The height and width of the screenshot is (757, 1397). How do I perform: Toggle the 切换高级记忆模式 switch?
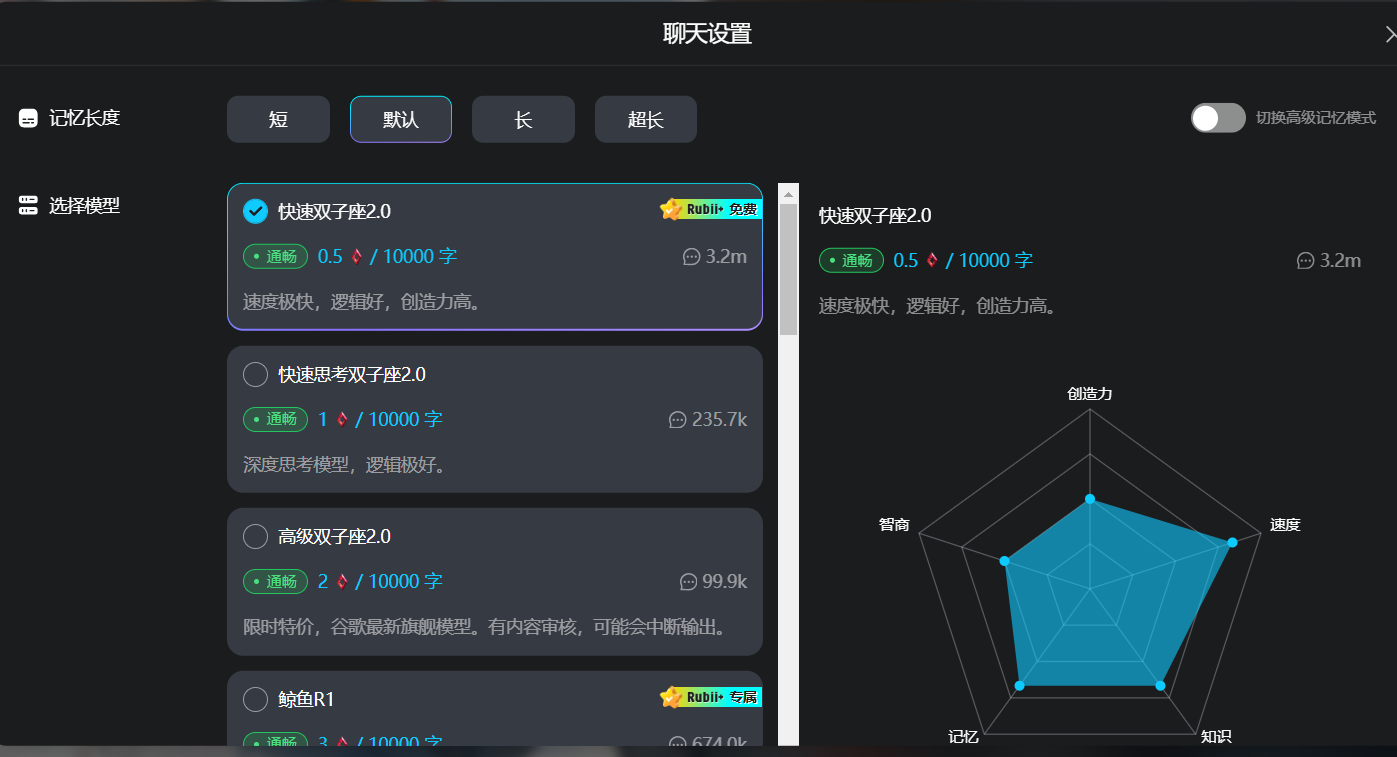pos(1217,118)
